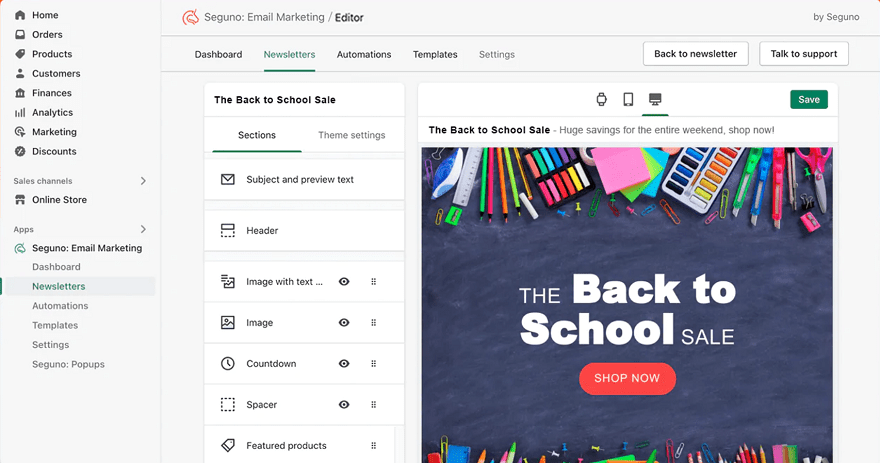Click the envelope icon for Subject section
The image size is (880, 463).
[x=228, y=180]
